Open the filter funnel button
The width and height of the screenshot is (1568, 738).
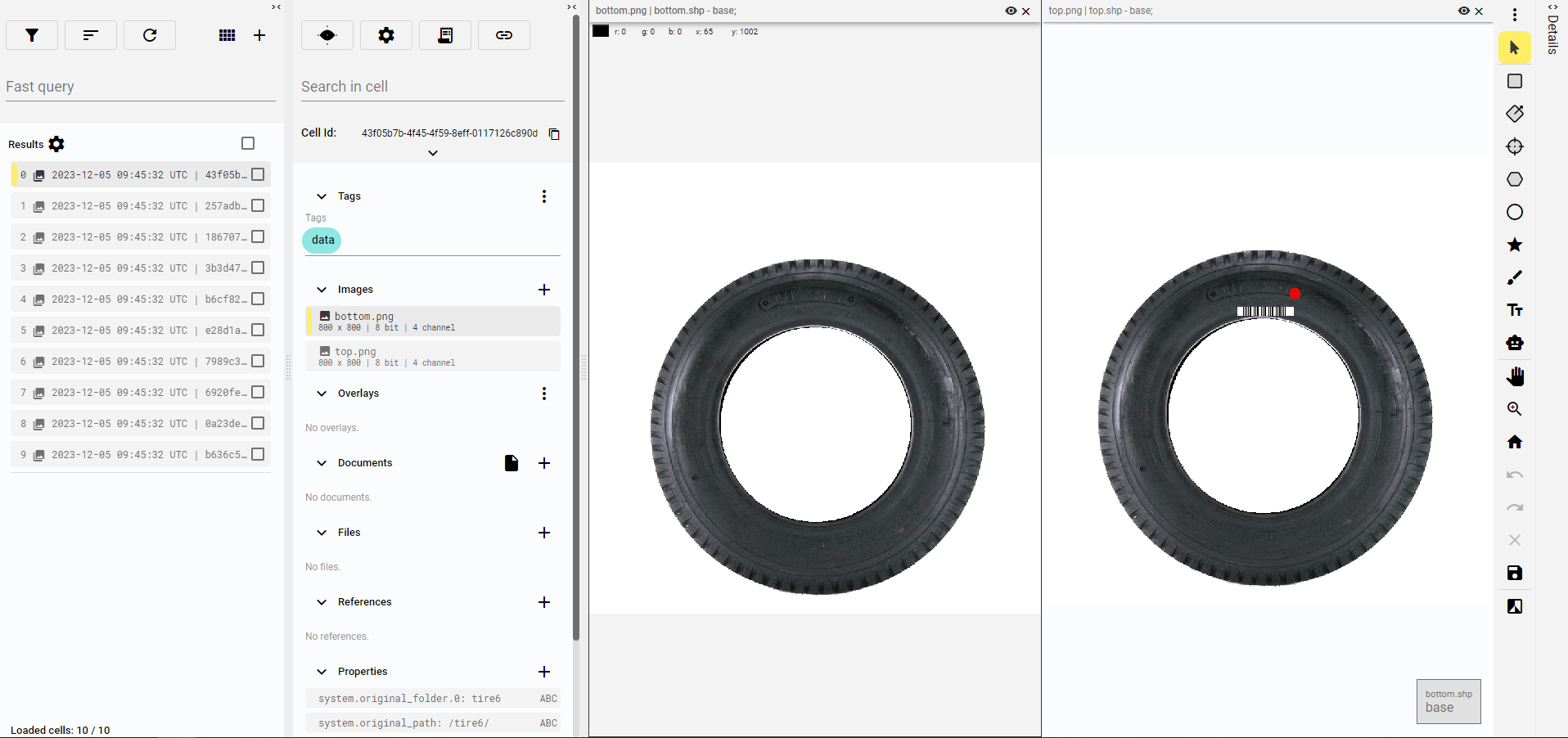pyautogui.click(x=32, y=35)
